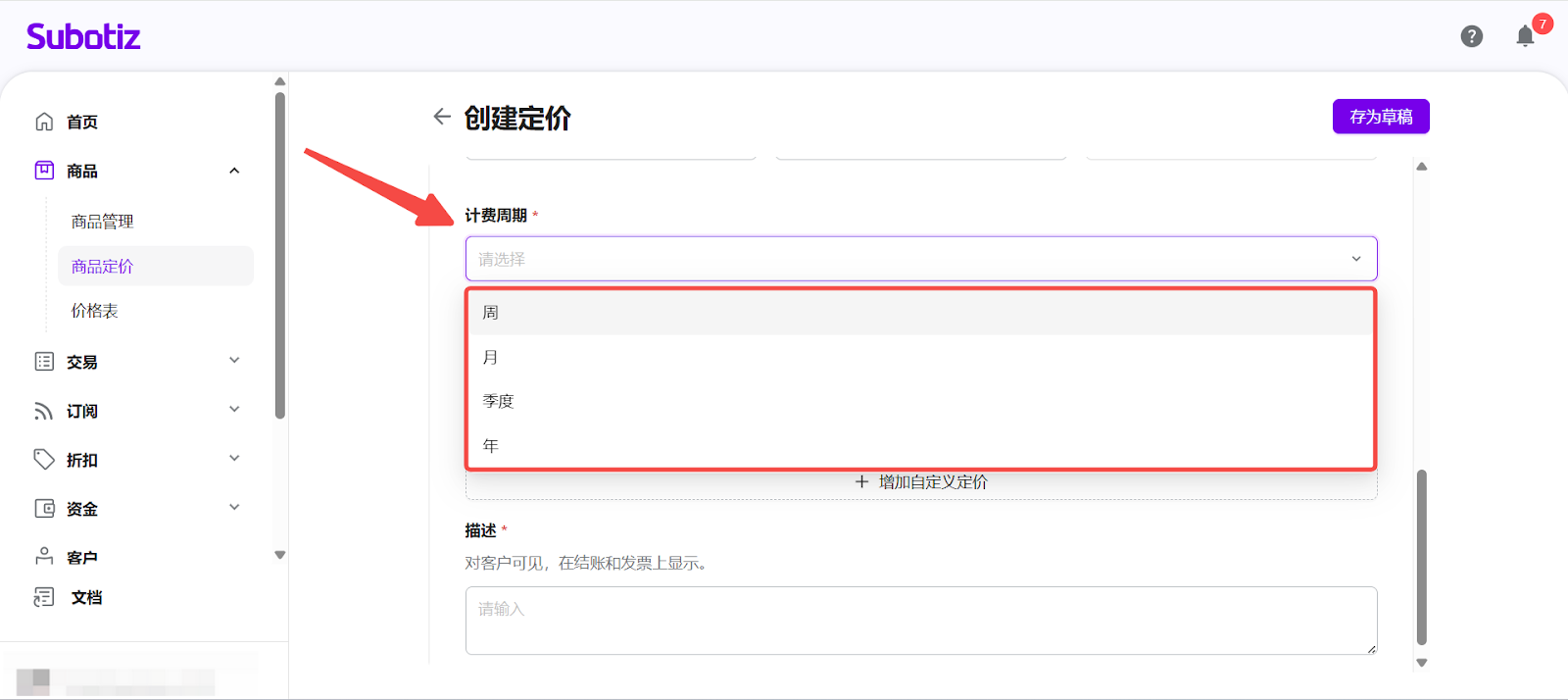The width and height of the screenshot is (1568, 700).
Task: Expand the 交易 sidebar section
Action: click(234, 361)
